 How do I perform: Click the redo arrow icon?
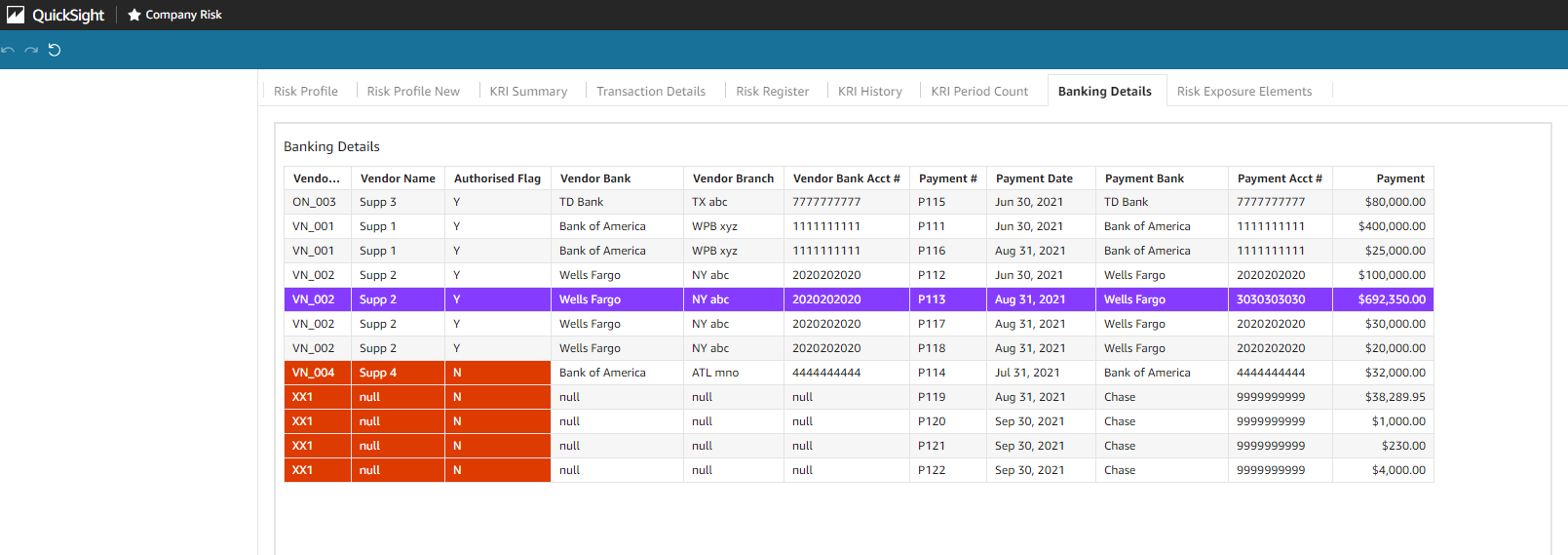click(x=31, y=50)
